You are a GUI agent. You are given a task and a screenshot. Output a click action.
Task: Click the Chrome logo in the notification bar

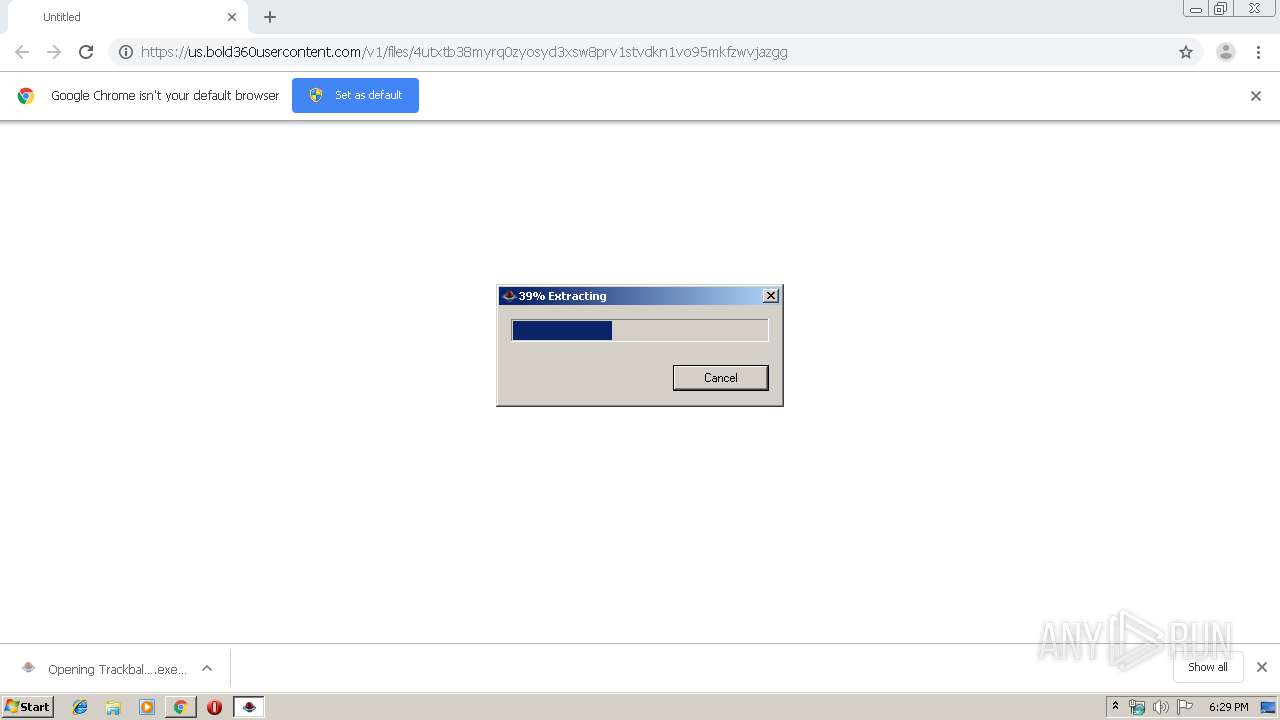[26, 96]
